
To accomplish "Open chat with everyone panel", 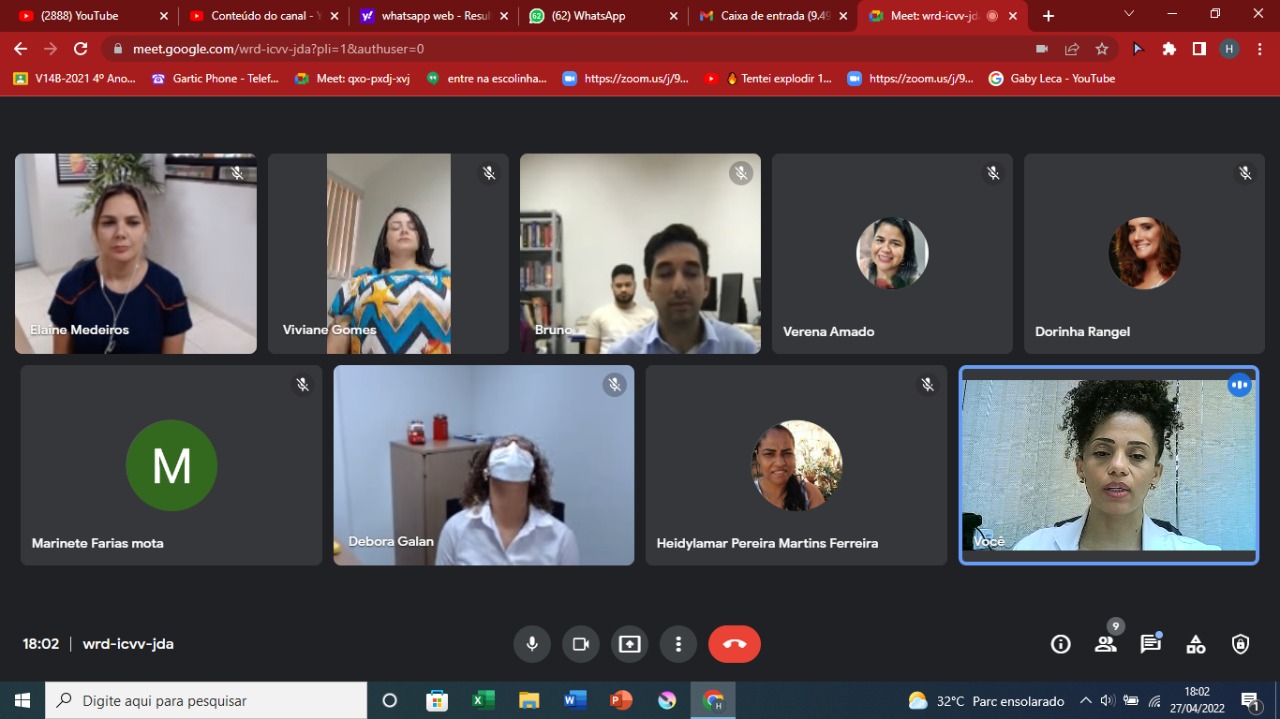I will tap(1150, 644).
